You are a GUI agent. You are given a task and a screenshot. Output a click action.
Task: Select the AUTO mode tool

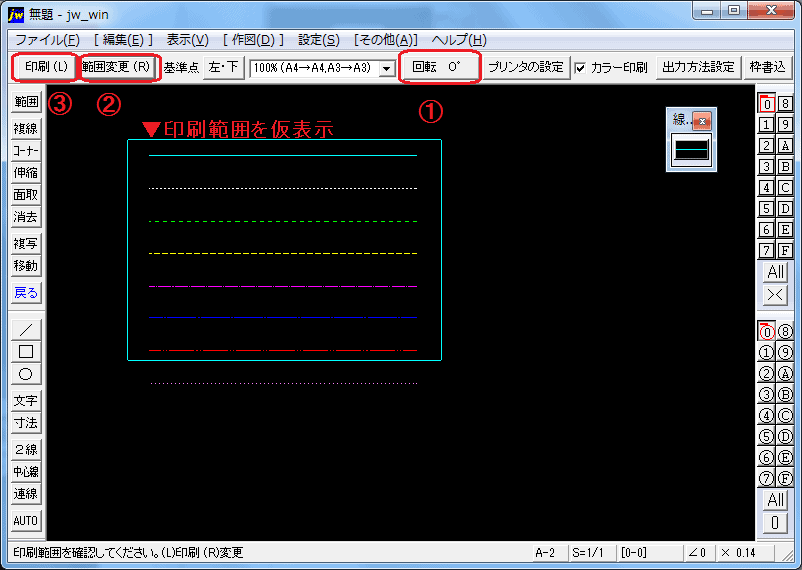[x=26, y=521]
